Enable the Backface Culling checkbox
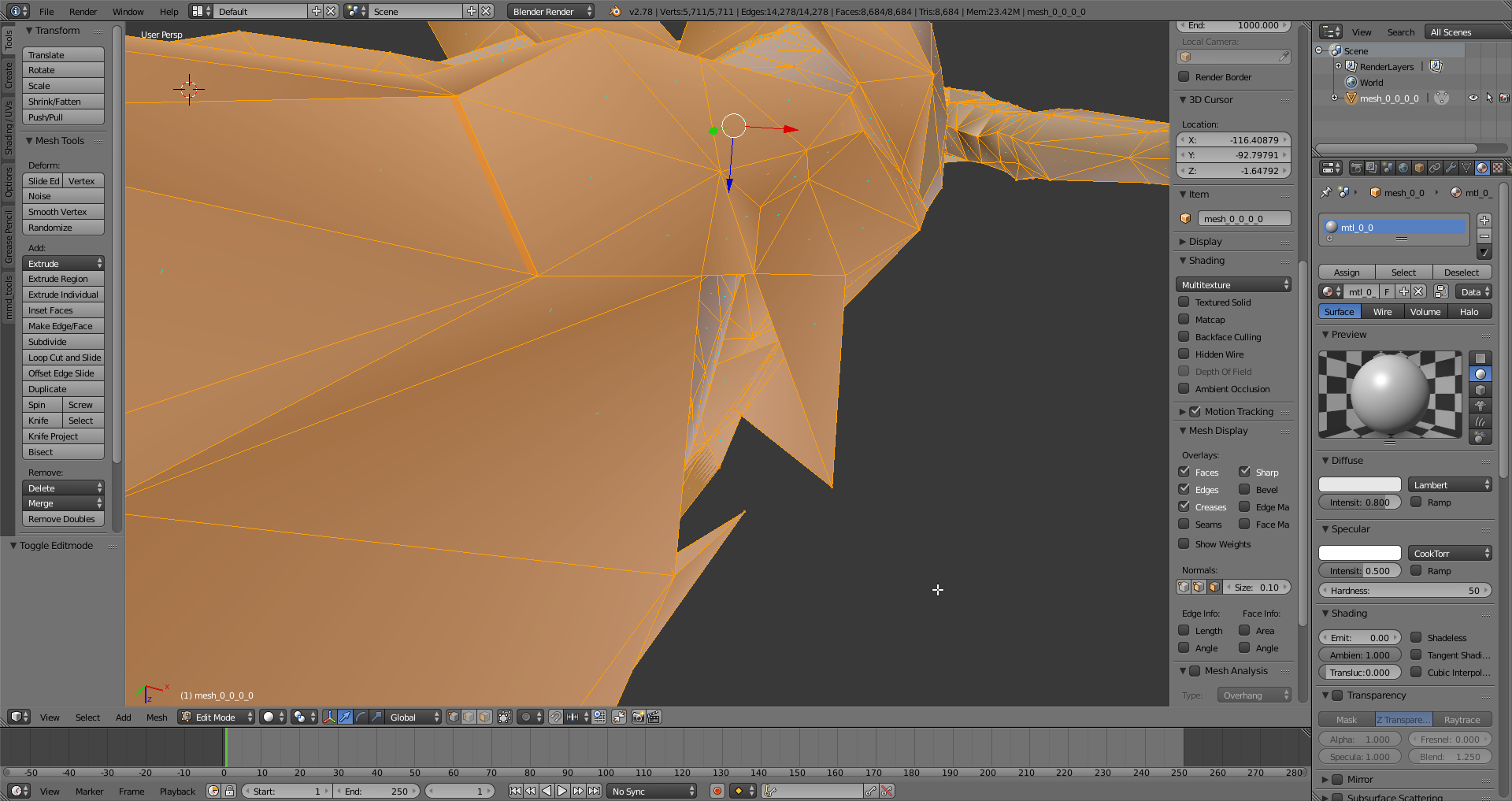Image resolution: width=1512 pixels, height=801 pixels. tap(1184, 337)
